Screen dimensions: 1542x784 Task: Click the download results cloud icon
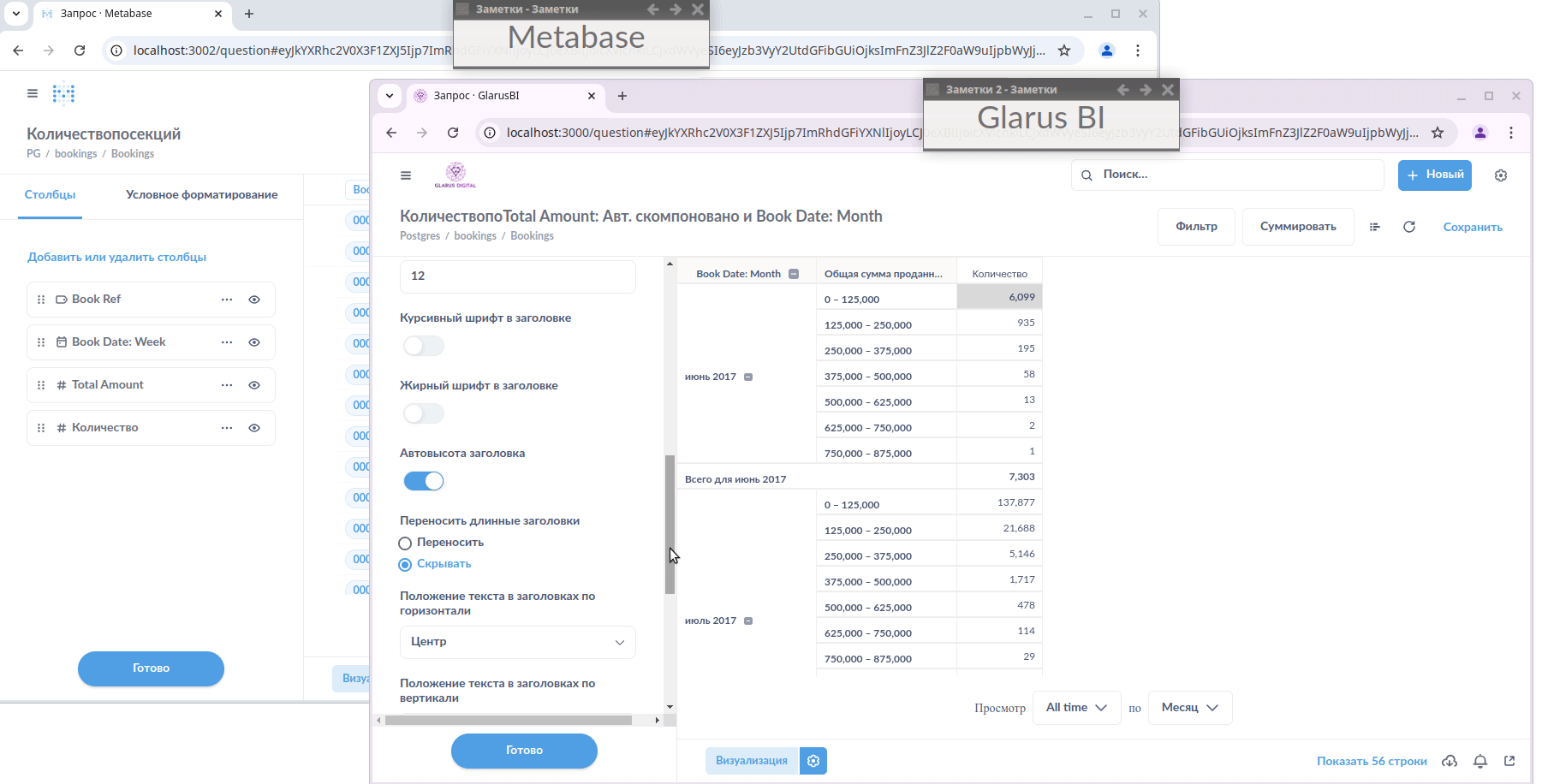(1450, 761)
